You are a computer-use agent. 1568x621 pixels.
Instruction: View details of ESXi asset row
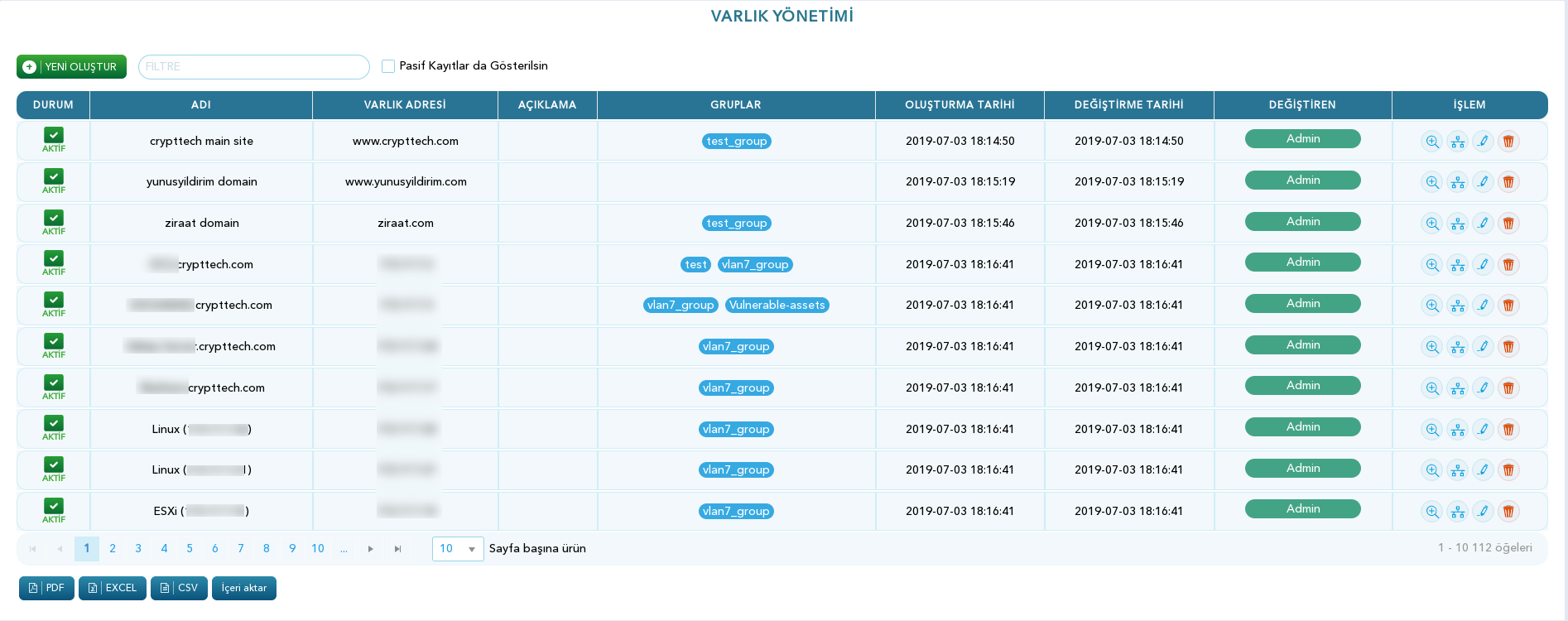click(x=1431, y=512)
